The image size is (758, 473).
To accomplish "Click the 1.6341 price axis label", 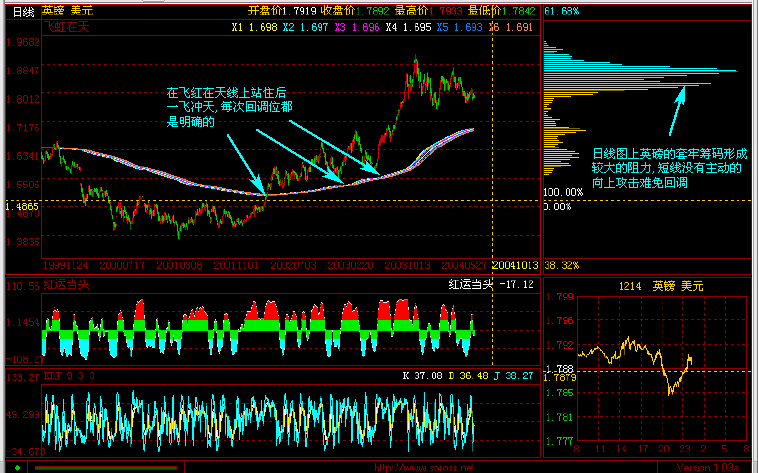I will [x=23, y=156].
